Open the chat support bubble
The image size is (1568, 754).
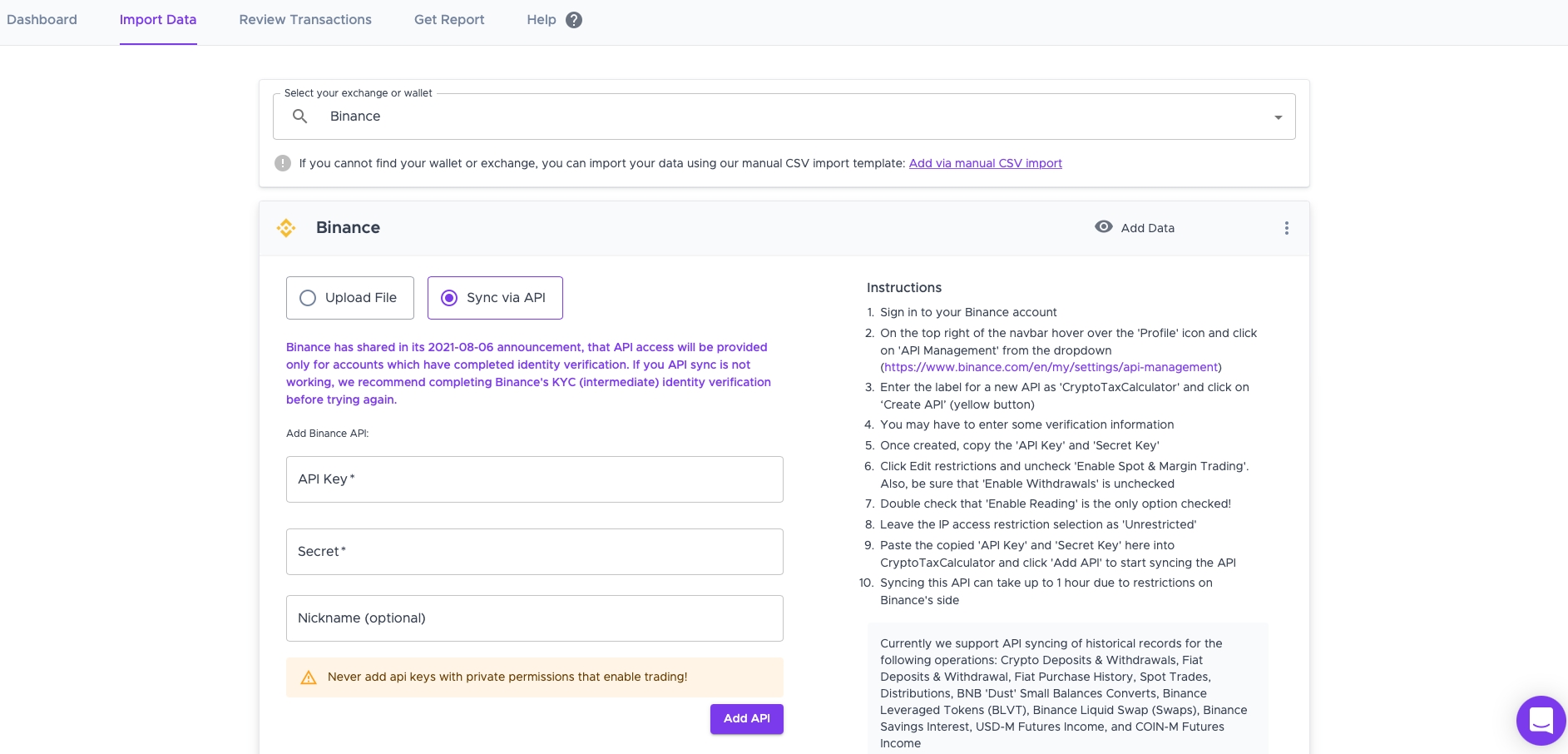(x=1541, y=720)
